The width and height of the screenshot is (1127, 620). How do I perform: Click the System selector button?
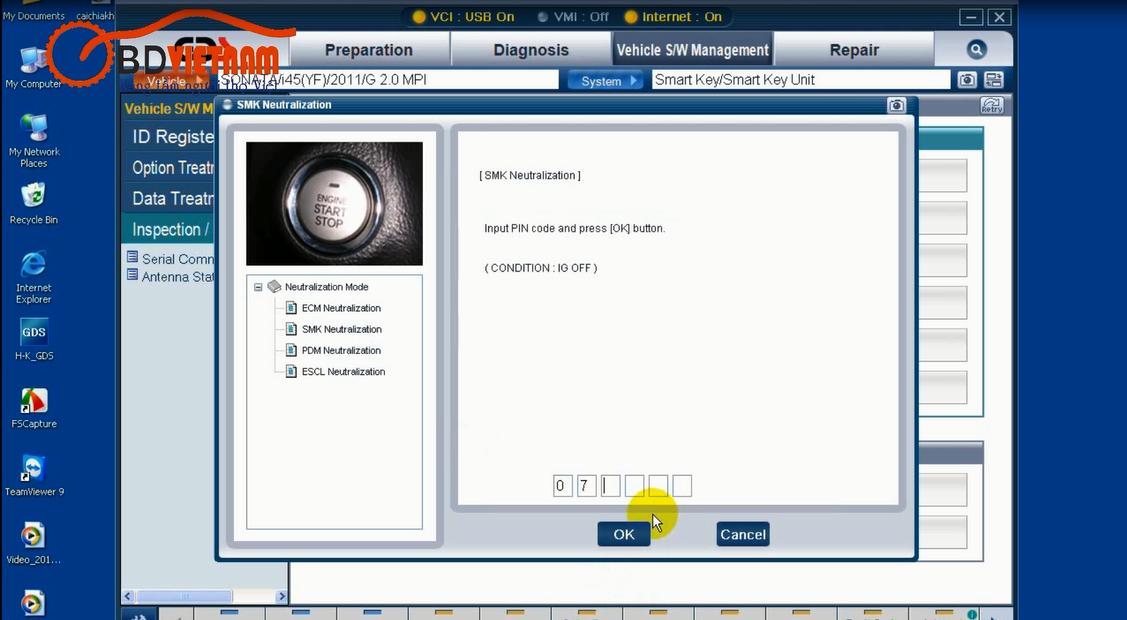point(607,80)
